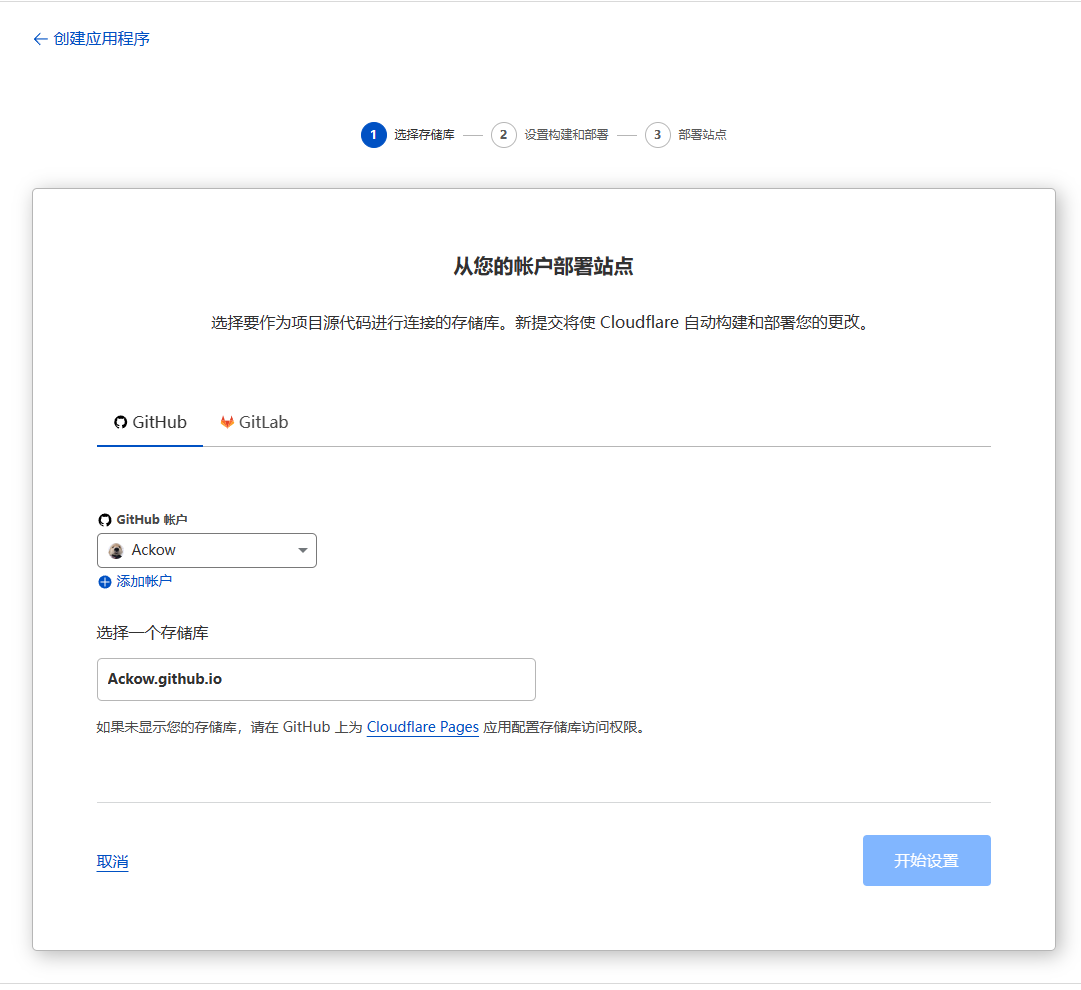Screen dimensions: 1081x990
Task: Click 取消 to cancel
Action: 112,861
